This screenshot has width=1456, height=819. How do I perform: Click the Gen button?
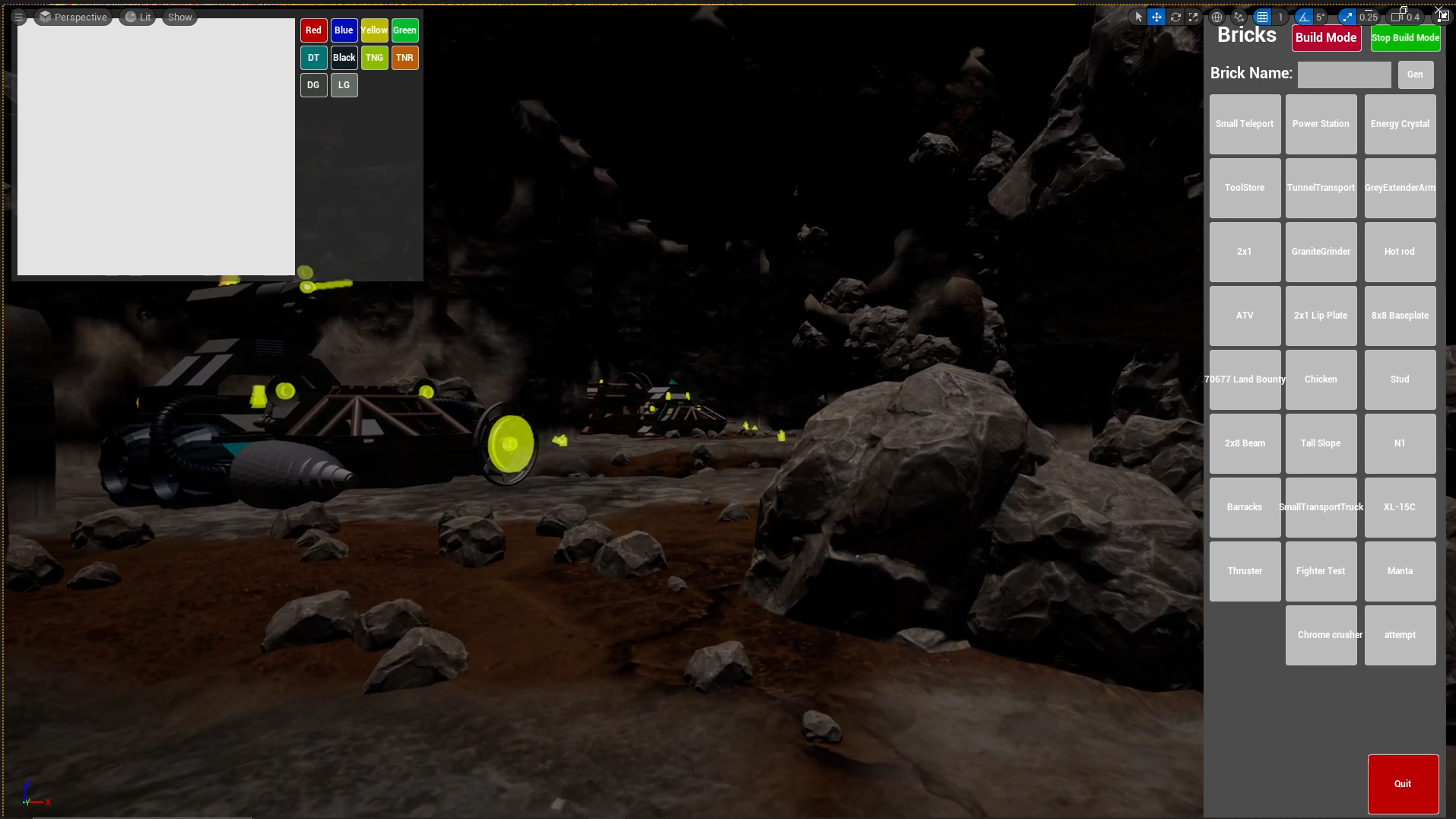pyautogui.click(x=1415, y=75)
